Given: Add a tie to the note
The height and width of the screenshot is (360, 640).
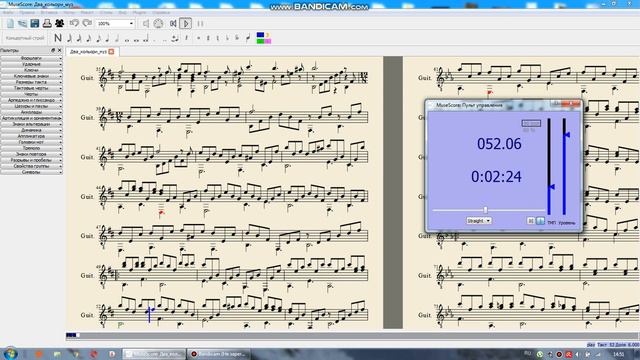Looking at the screenshot, I should coord(175,38).
